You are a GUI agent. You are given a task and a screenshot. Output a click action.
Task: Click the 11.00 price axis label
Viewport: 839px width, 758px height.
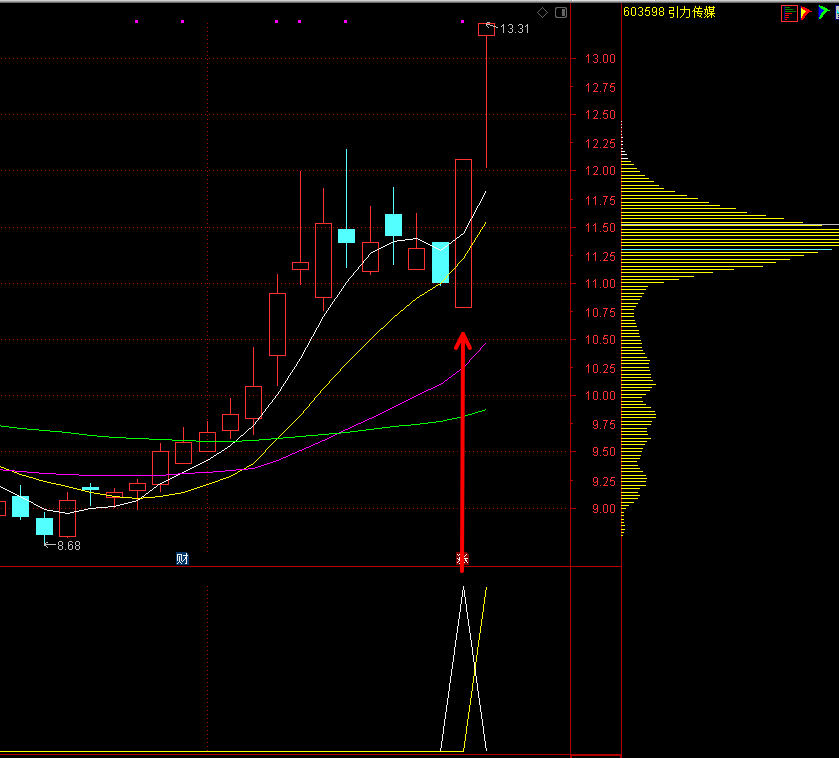600,284
